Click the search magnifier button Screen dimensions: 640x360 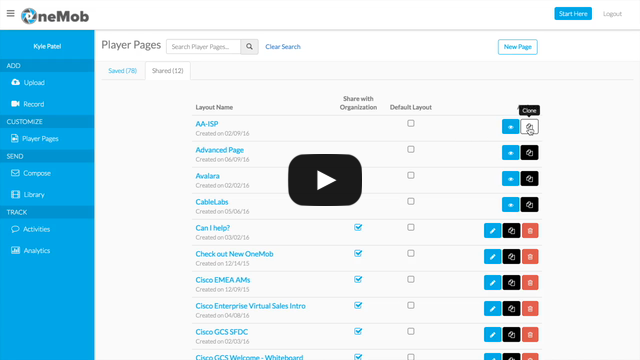point(249,47)
